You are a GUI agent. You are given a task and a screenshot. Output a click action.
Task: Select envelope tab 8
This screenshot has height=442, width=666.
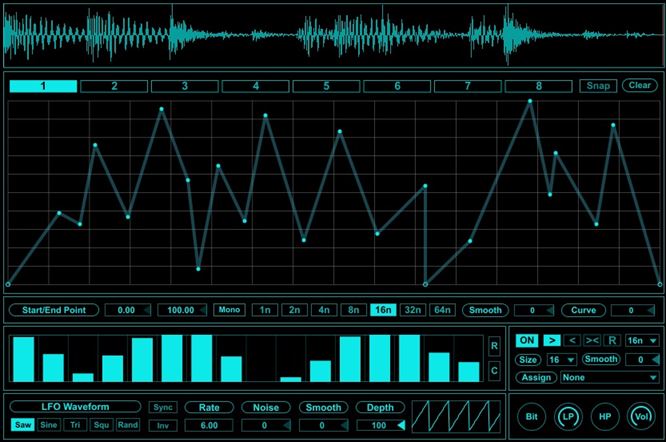pyautogui.click(x=539, y=86)
